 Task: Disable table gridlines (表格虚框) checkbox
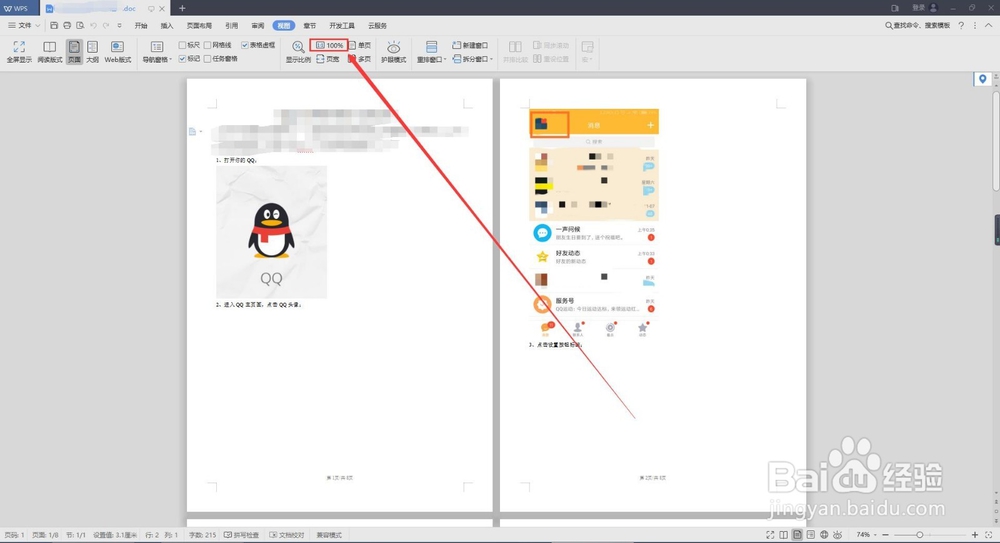pos(244,45)
